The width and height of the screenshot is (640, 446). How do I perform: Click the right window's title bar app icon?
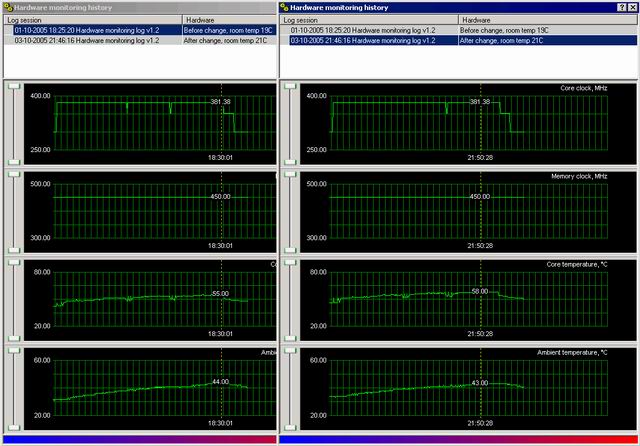pos(286,6)
